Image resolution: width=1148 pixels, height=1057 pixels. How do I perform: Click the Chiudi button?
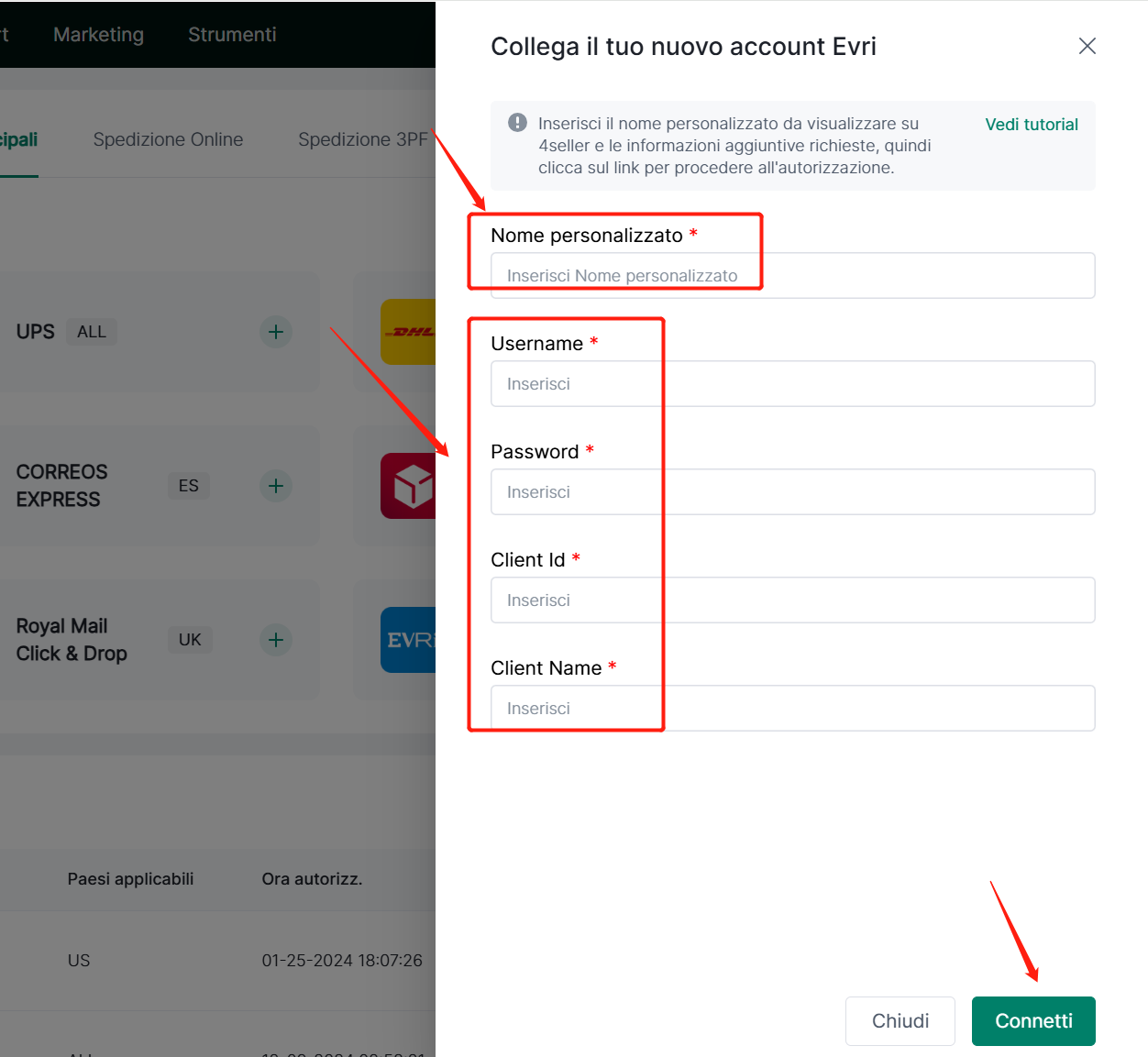[900, 1021]
